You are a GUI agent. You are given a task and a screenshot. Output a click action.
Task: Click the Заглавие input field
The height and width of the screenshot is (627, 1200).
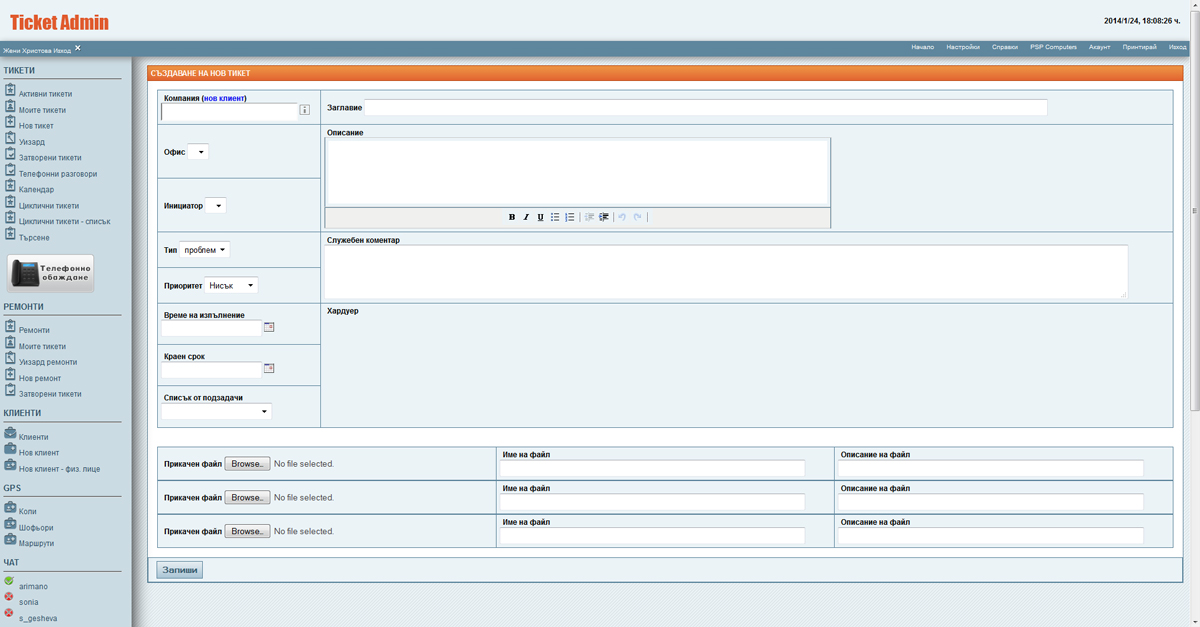point(706,107)
